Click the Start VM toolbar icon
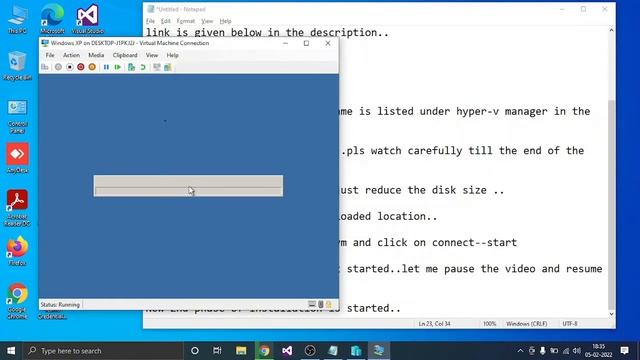This screenshot has height=360, width=640. (x=58, y=67)
